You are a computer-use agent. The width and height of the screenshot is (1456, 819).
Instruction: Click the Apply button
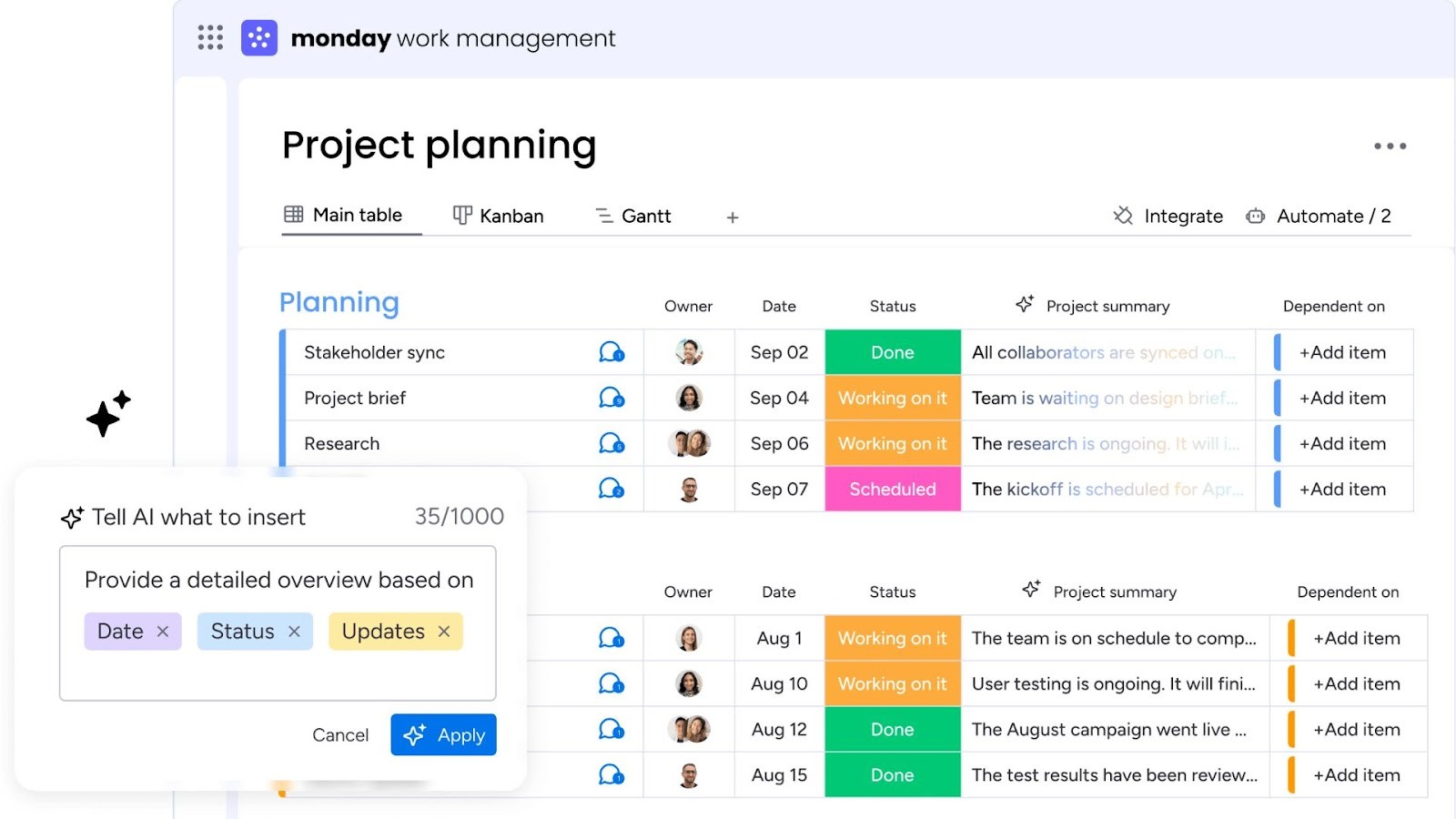point(443,734)
